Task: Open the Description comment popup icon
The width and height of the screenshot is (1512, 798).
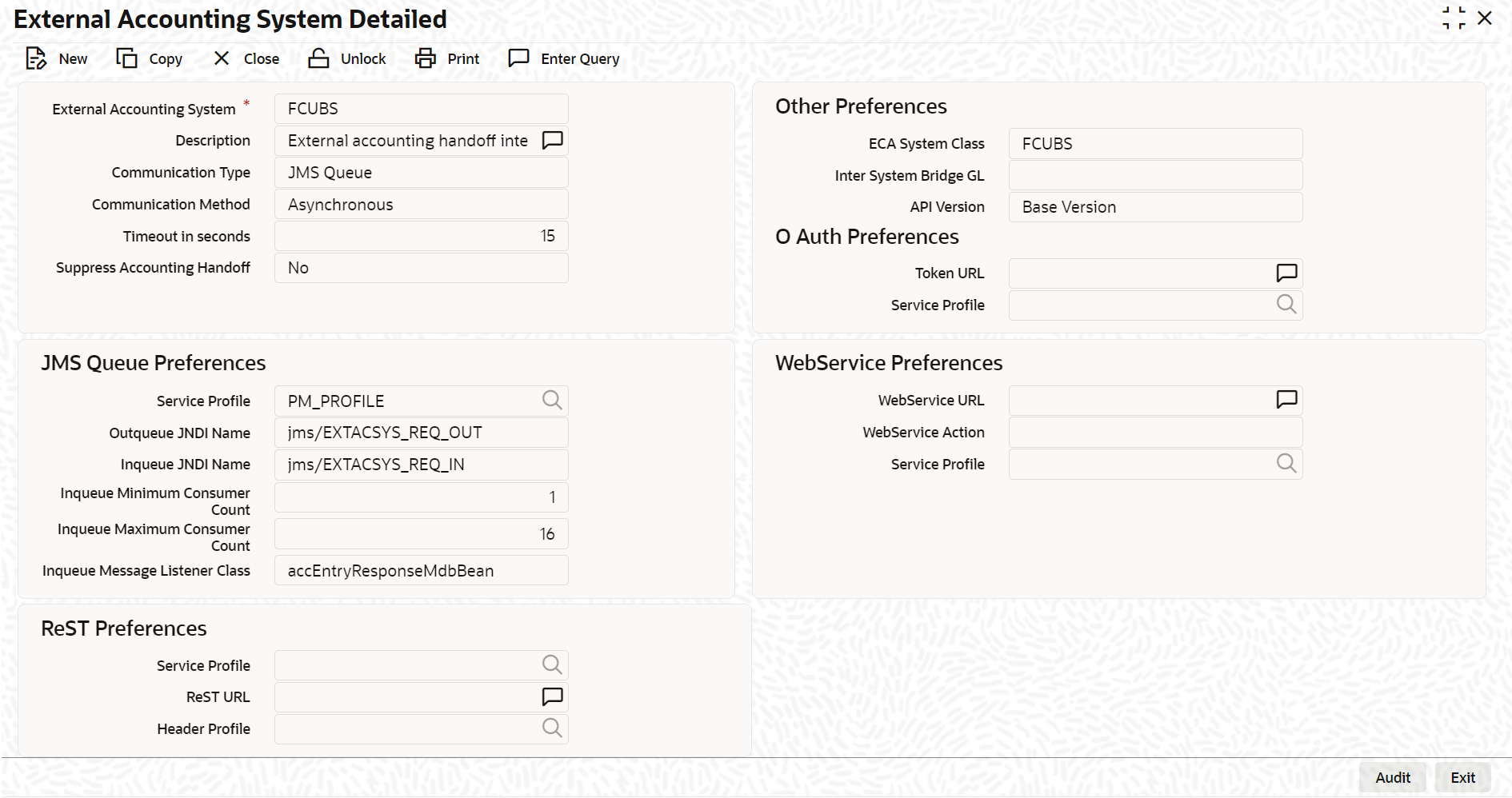Action: click(x=553, y=141)
